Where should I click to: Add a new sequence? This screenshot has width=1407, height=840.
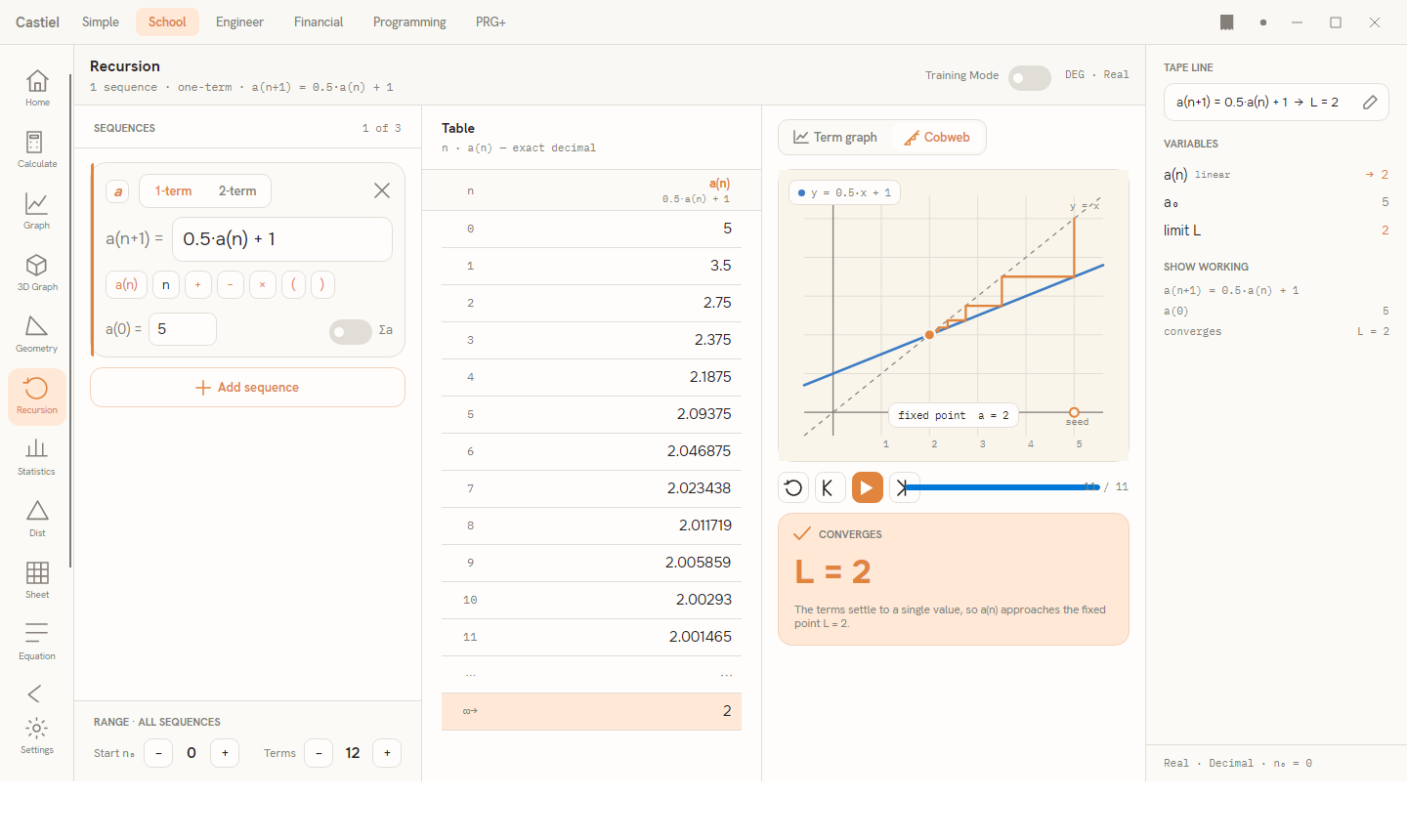[x=247, y=388]
